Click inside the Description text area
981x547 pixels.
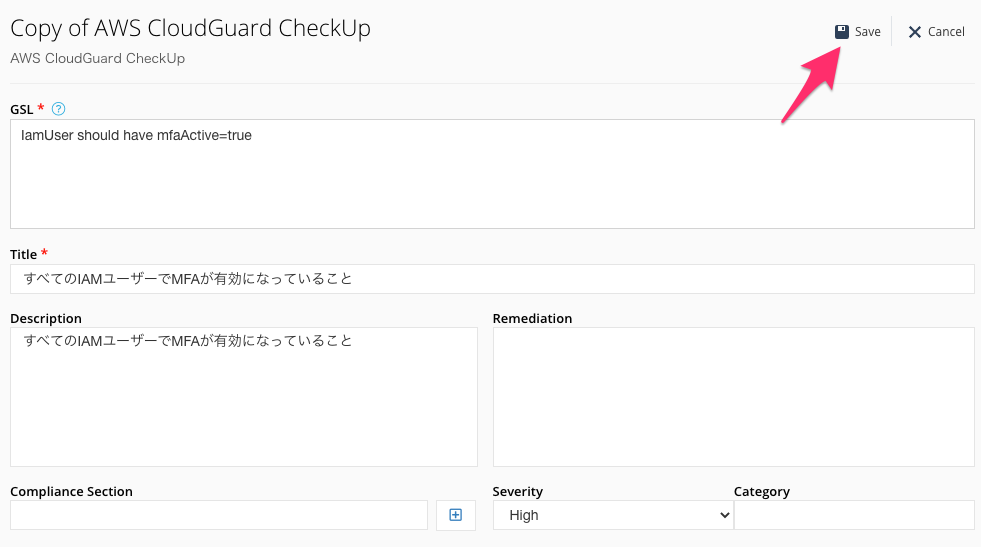pos(244,396)
